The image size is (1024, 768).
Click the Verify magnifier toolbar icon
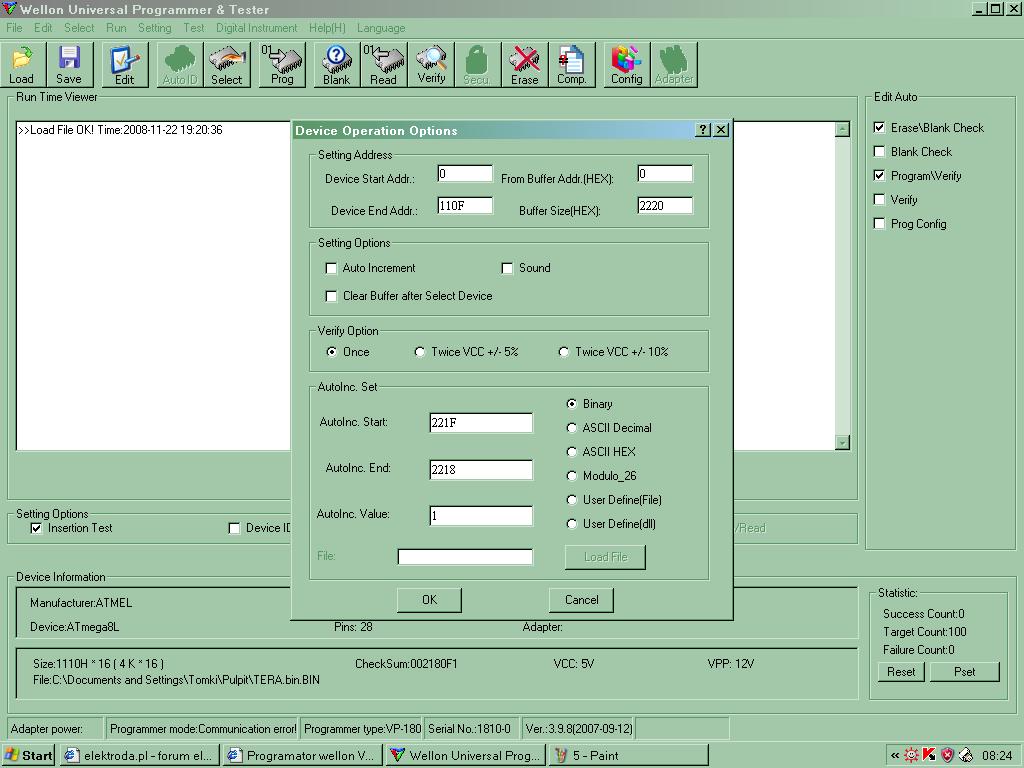click(431, 64)
